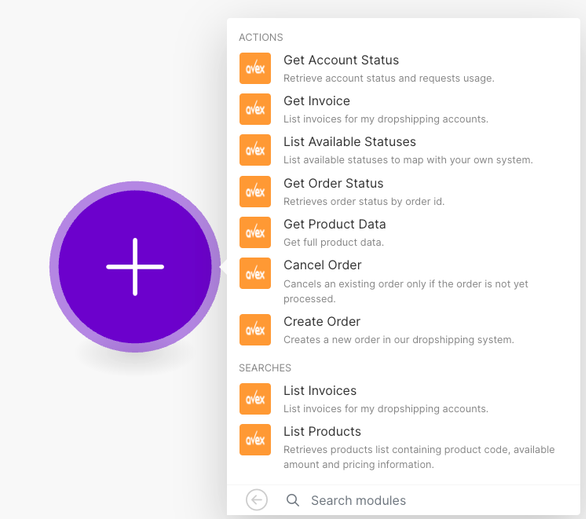Click the Avex icon beside Get Invoice
Image resolution: width=586 pixels, height=519 pixels.
point(255,109)
